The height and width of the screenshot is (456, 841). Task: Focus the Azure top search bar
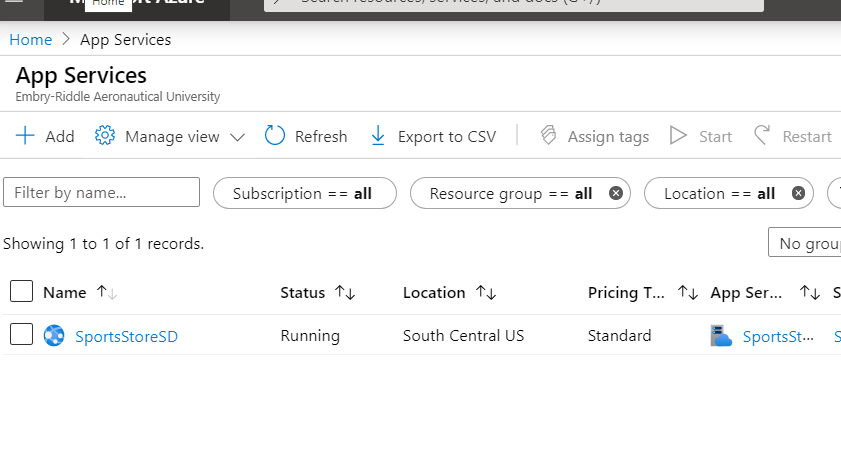[x=514, y=4]
